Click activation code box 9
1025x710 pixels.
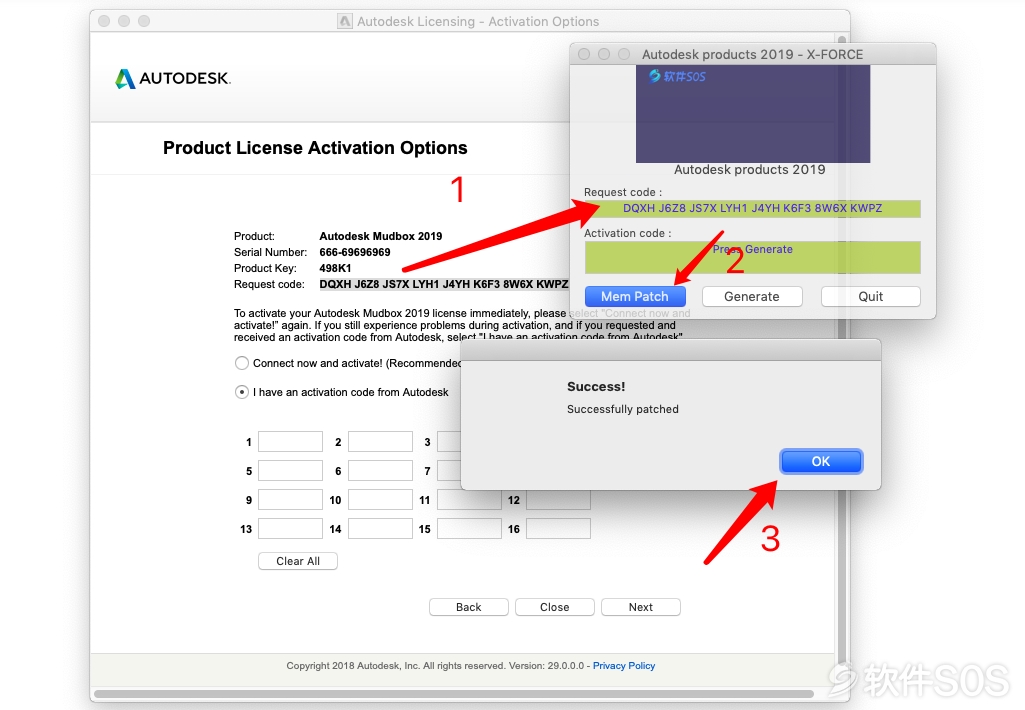coord(290,499)
